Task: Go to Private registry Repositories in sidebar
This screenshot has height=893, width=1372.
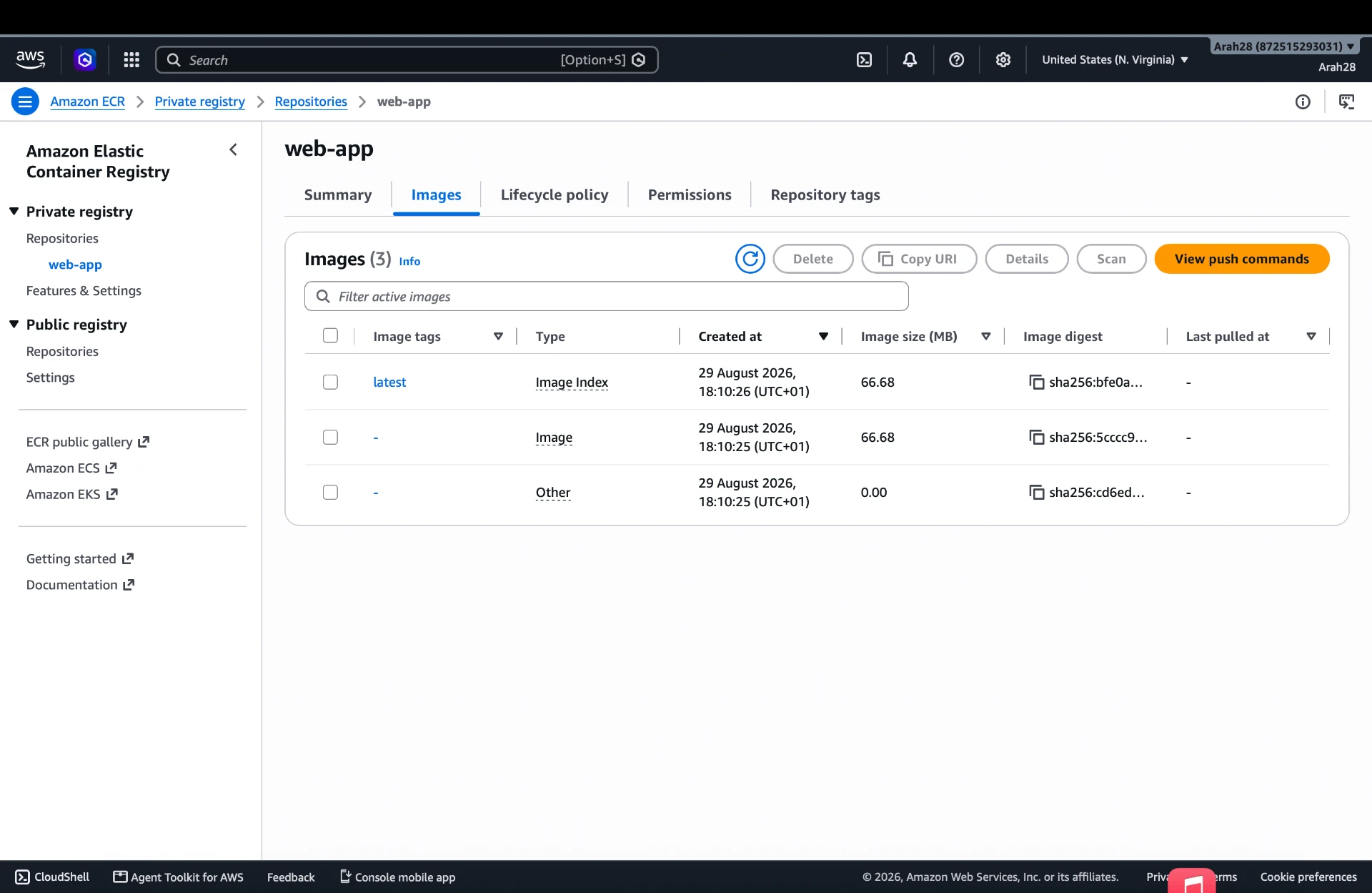Action: 62,239
